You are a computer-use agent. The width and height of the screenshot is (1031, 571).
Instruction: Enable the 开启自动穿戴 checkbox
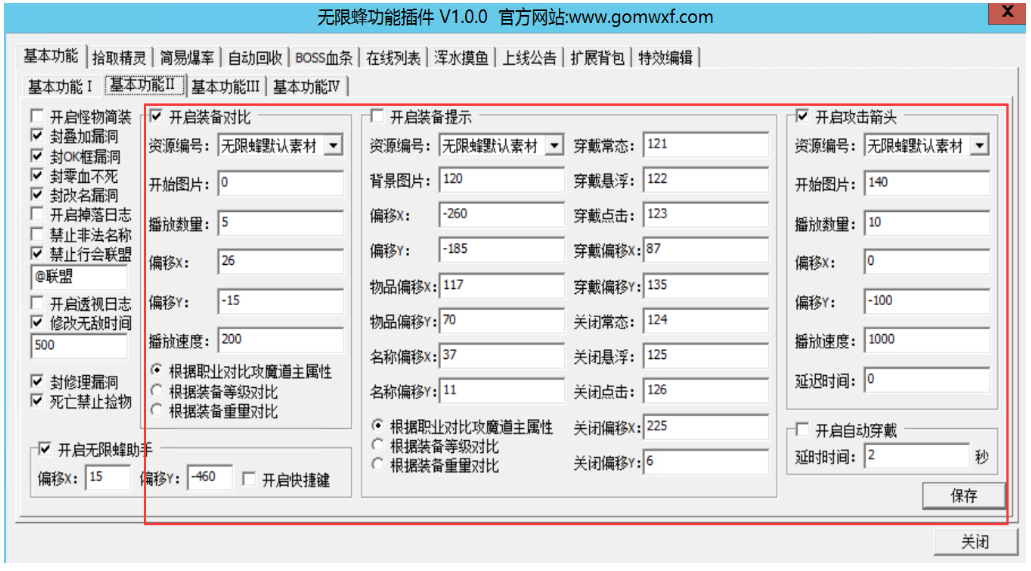pyautogui.click(x=802, y=430)
